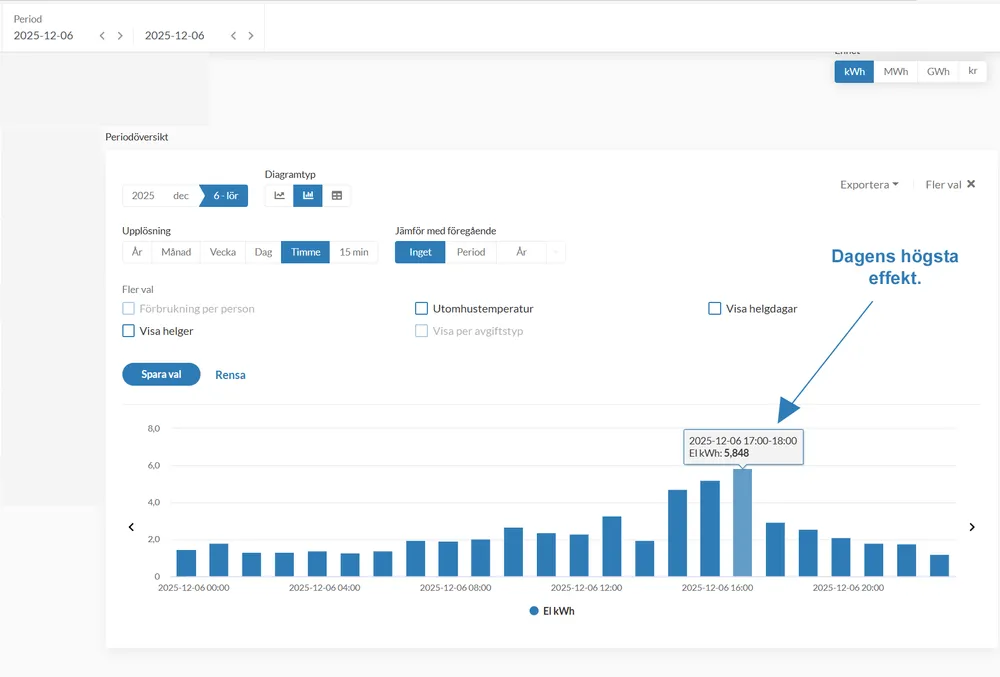The width and height of the screenshot is (1000, 677).
Task: Switch to table view diagram icon
Action: [337, 195]
